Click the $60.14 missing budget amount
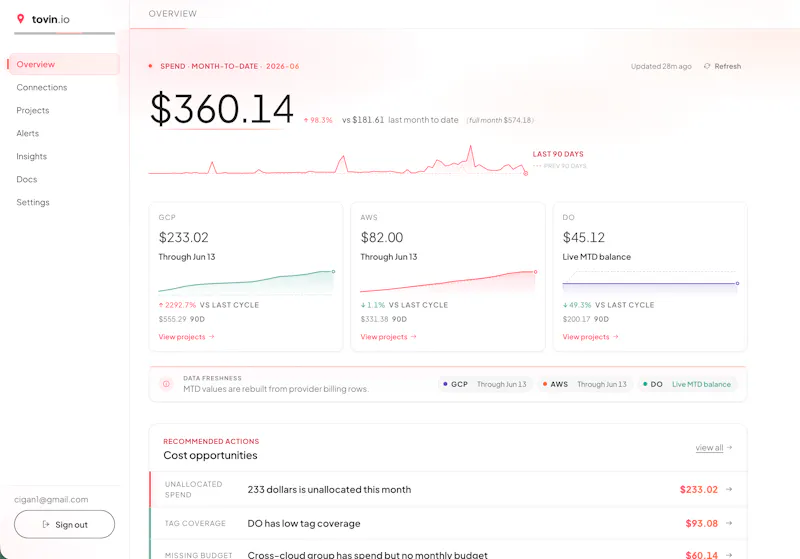 pyautogui.click(x=702, y=554)
